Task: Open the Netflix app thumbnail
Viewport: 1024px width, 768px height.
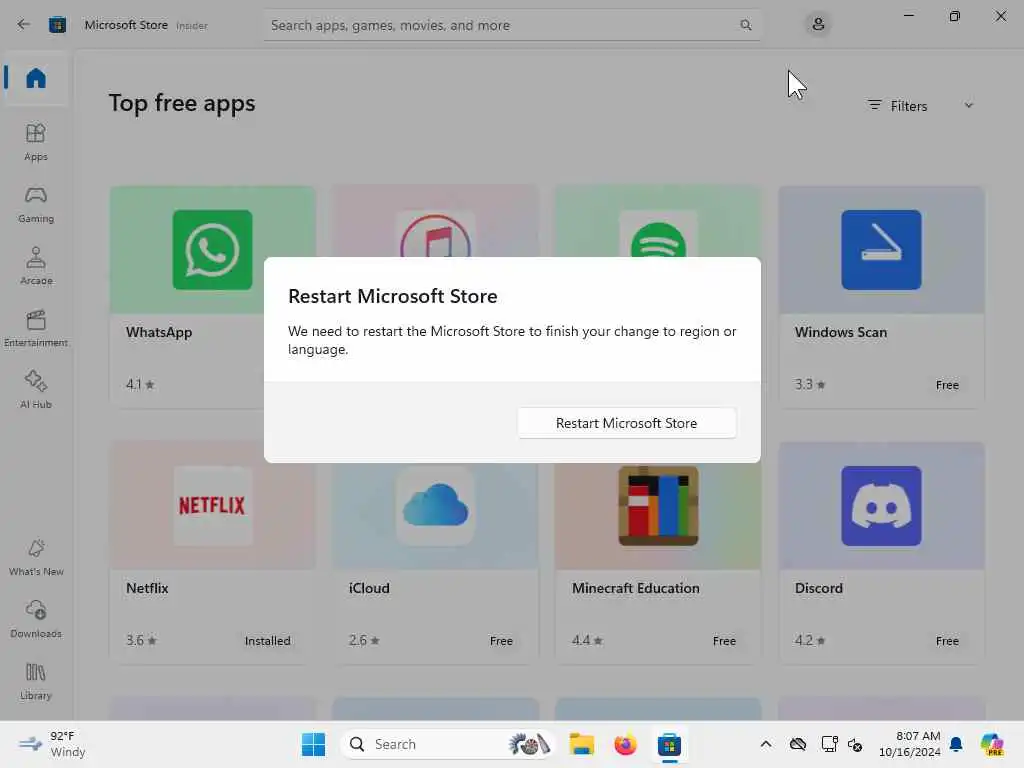Action: [x=212, y=505]
